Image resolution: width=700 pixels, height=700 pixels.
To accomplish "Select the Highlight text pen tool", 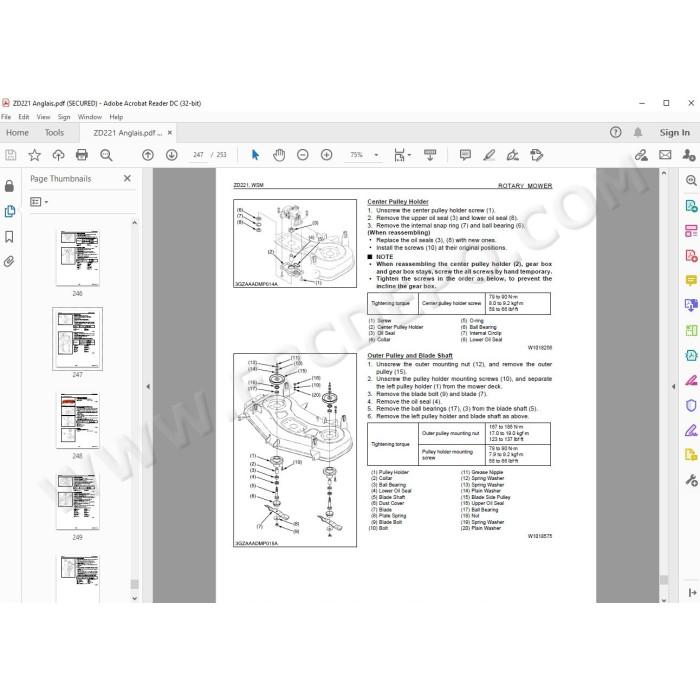I will click(489, 155).
